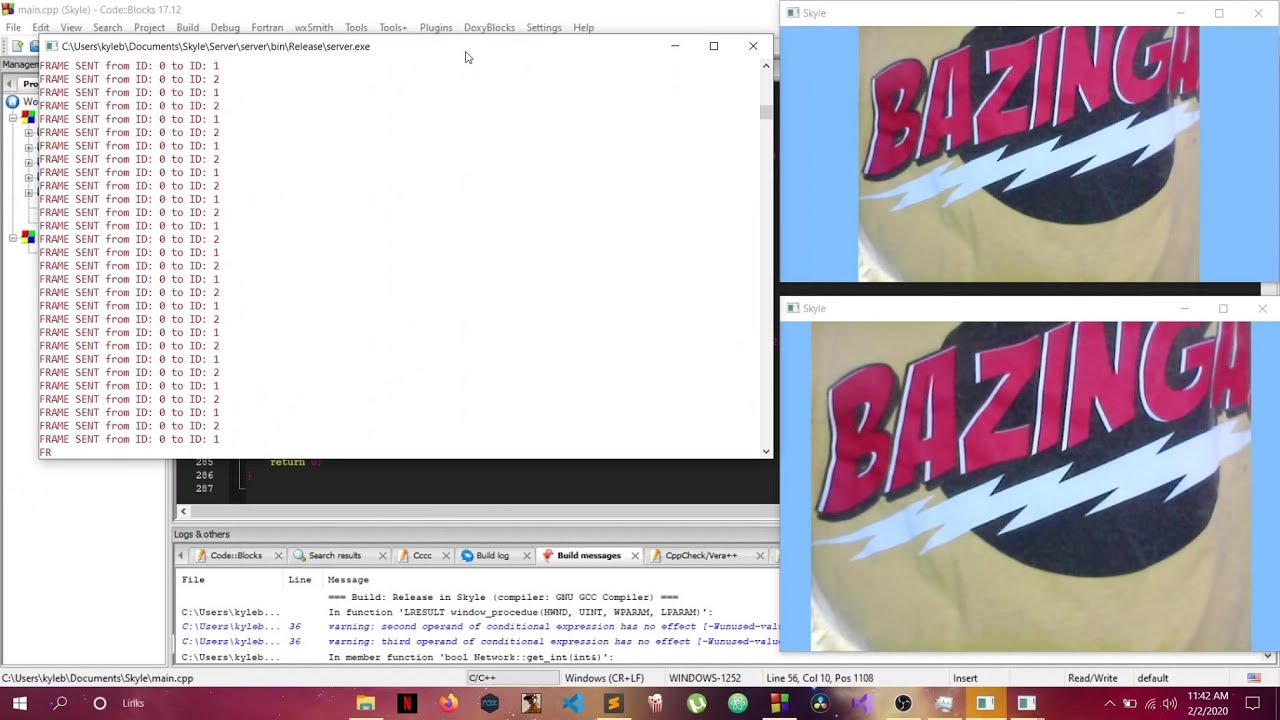The height and width of the screenshot is (720, 1280).
Task: Click the volume speaker tray icon
Action: (1170, 704)
